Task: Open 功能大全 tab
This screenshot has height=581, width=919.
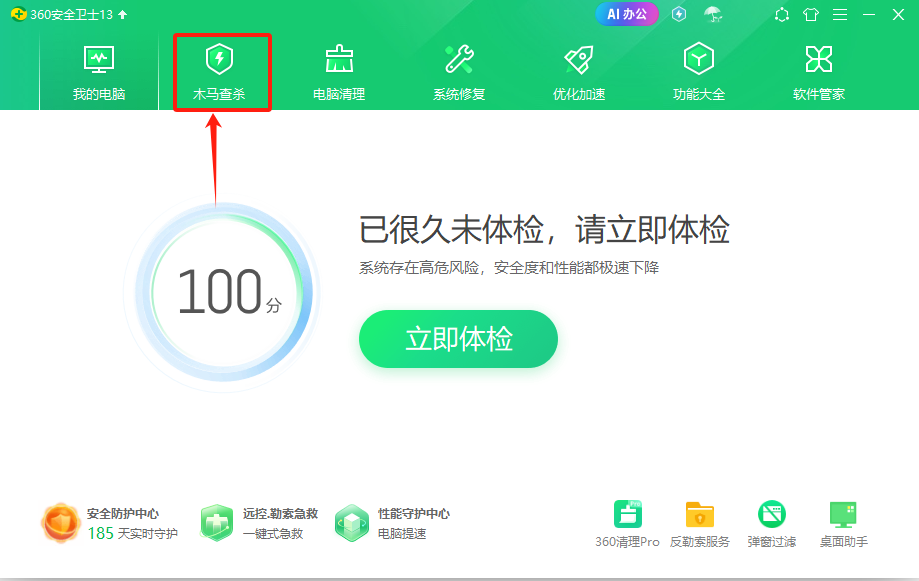Action: point(699,73)
